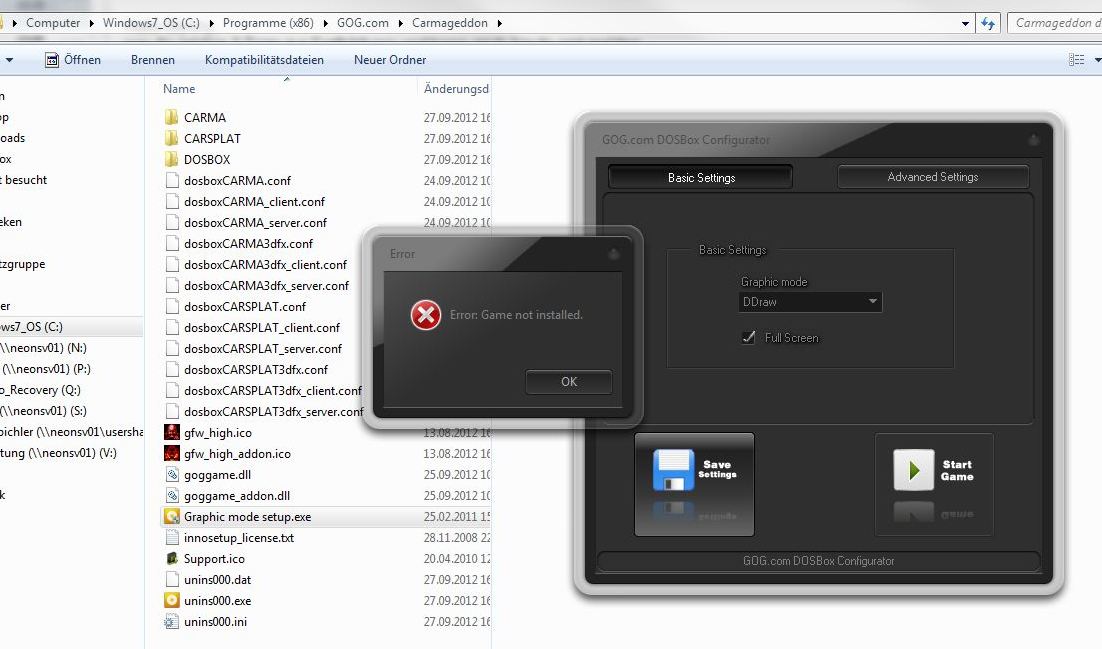Toggle the Full Screen checkbox

(x=748, y=338)
